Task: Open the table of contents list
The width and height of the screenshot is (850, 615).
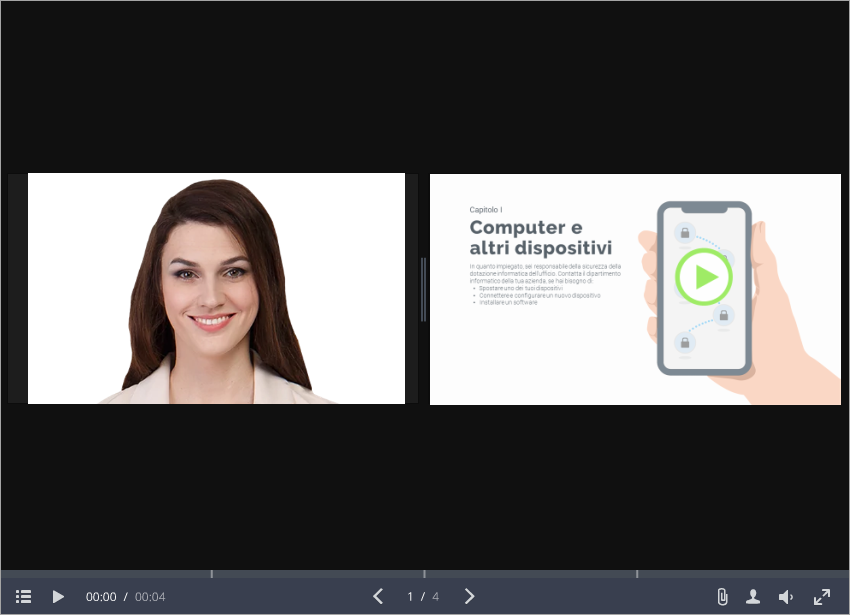Action: pos(24,597)
